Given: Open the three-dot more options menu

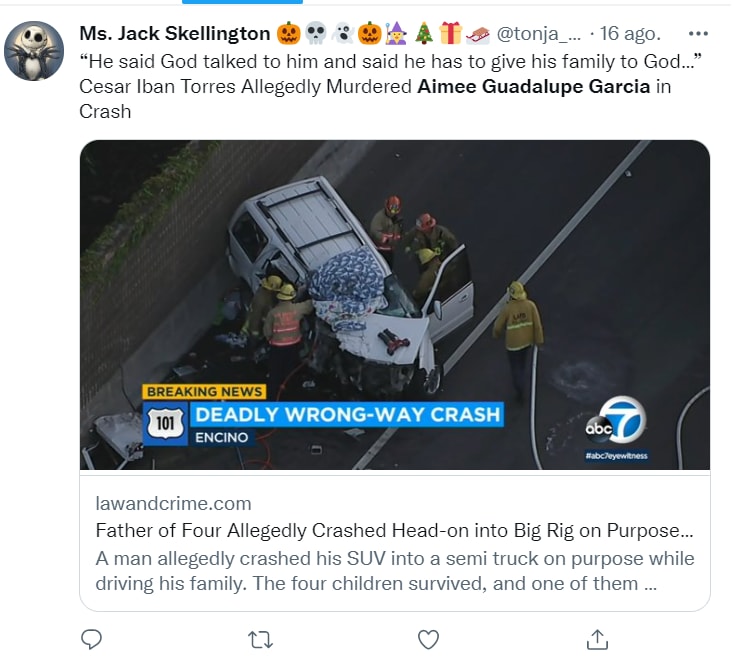Looking at the screenshot, I should [x=699, y=33].
